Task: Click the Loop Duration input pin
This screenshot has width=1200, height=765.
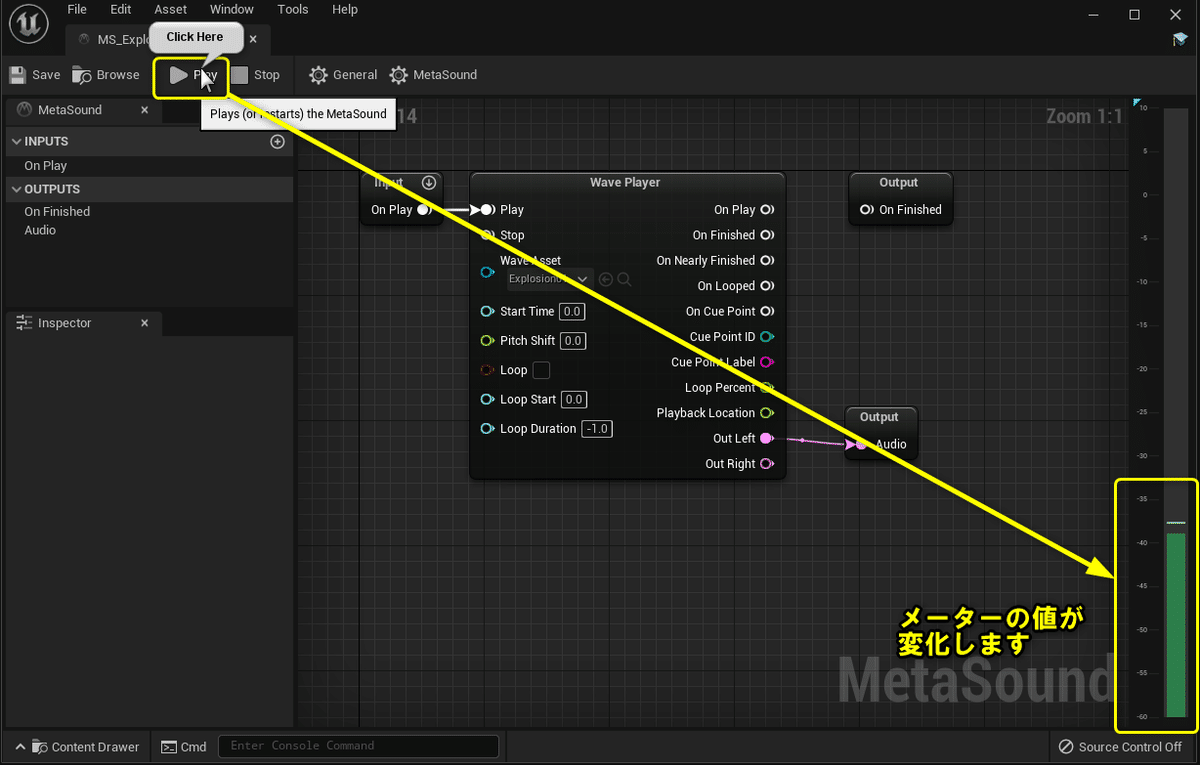Action: 487,429
